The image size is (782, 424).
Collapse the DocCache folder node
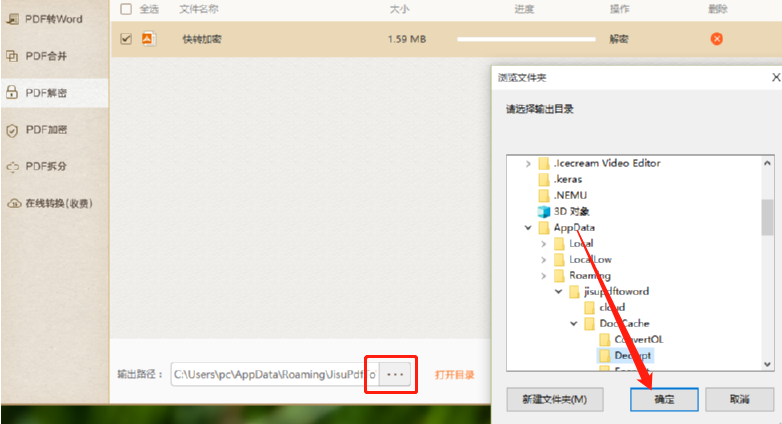(x=574, y=323)
